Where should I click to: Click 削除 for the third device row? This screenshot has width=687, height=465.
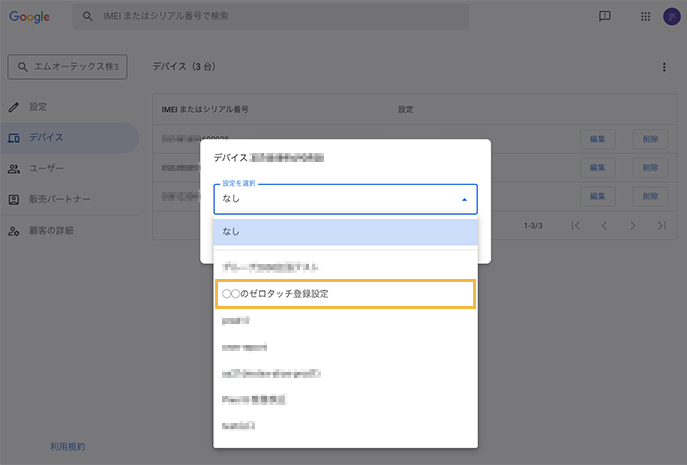[650, 196]
